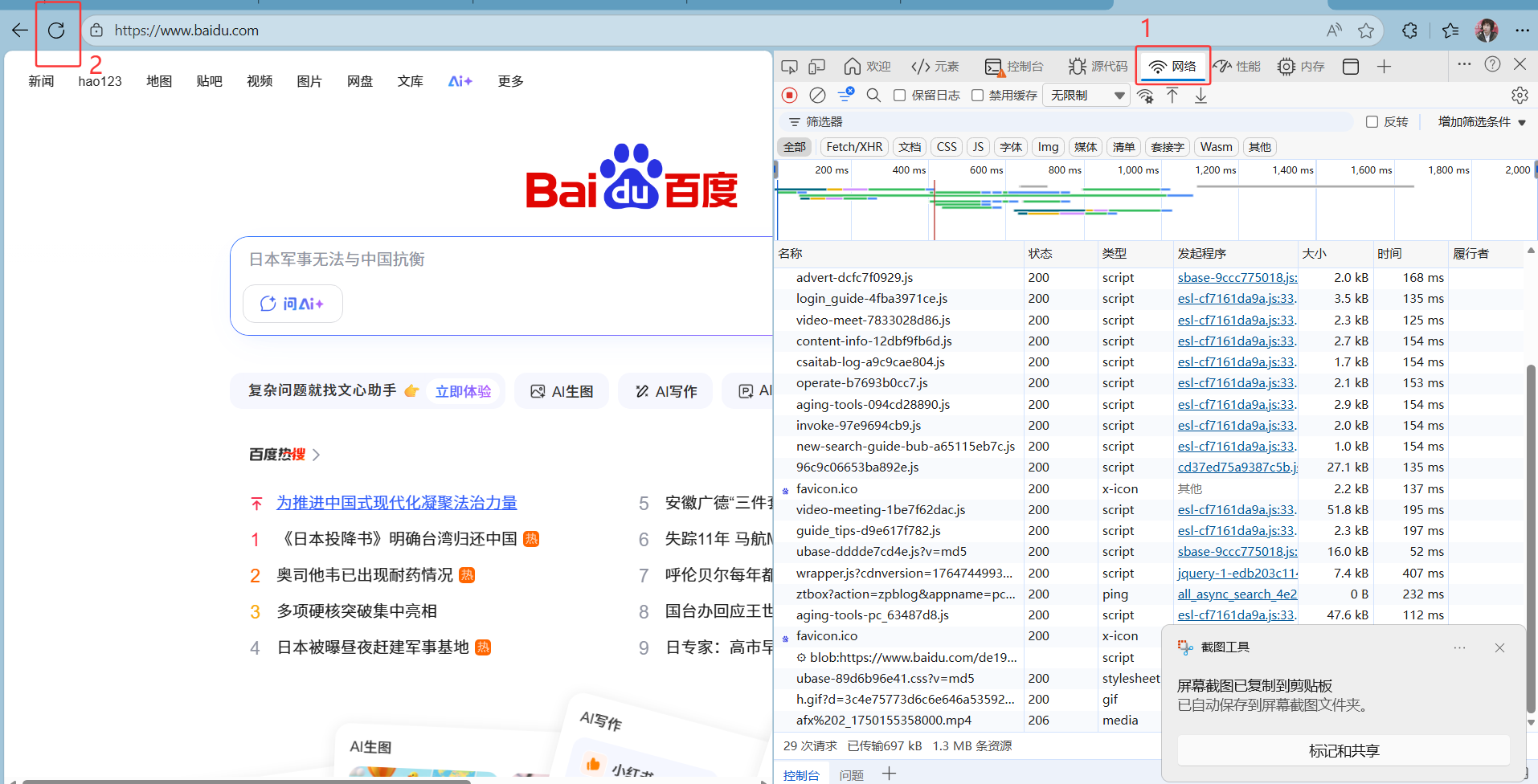Click the add DevTools tab plus icon
This screenshot has width=1538, height=784.
coord(1384,67)
